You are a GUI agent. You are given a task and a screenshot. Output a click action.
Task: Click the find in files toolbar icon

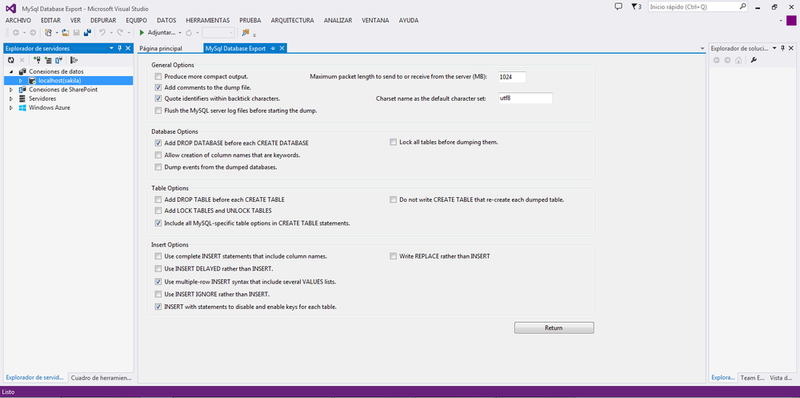pyautogui.click(x=245, y=33)
